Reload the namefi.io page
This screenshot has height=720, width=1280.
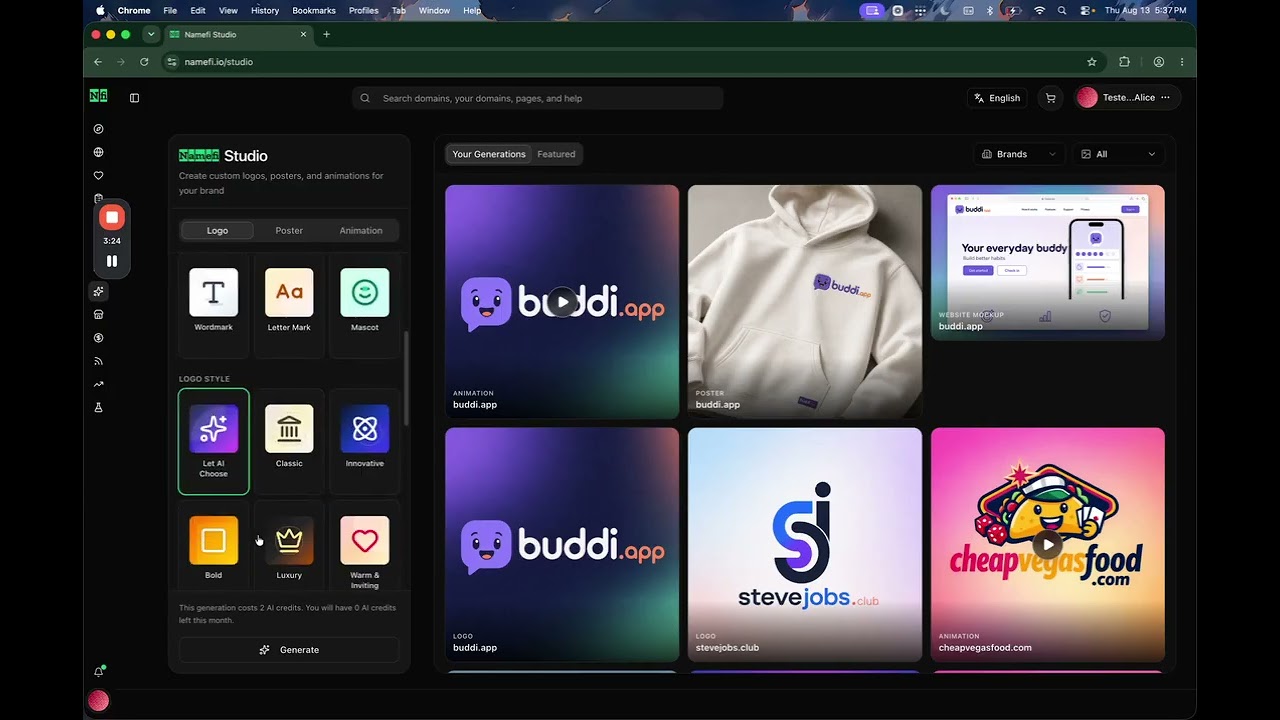(144, 62)
